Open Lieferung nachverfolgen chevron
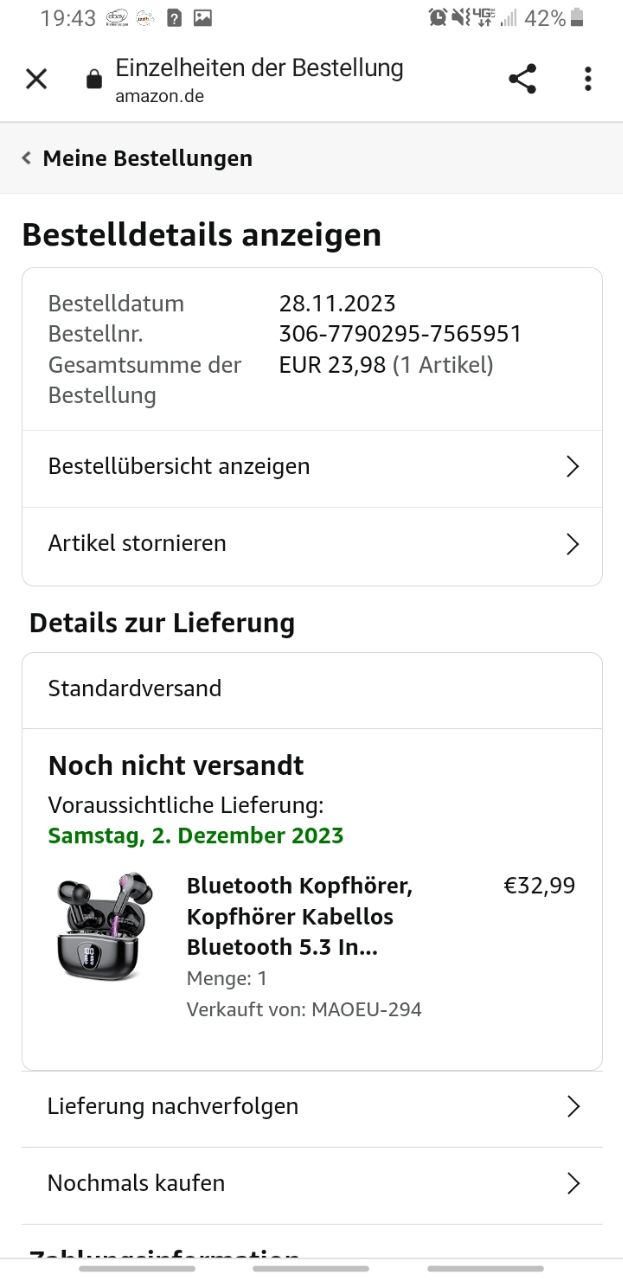The height and width of the screenshot is (1280, 623). (573, 1106)
